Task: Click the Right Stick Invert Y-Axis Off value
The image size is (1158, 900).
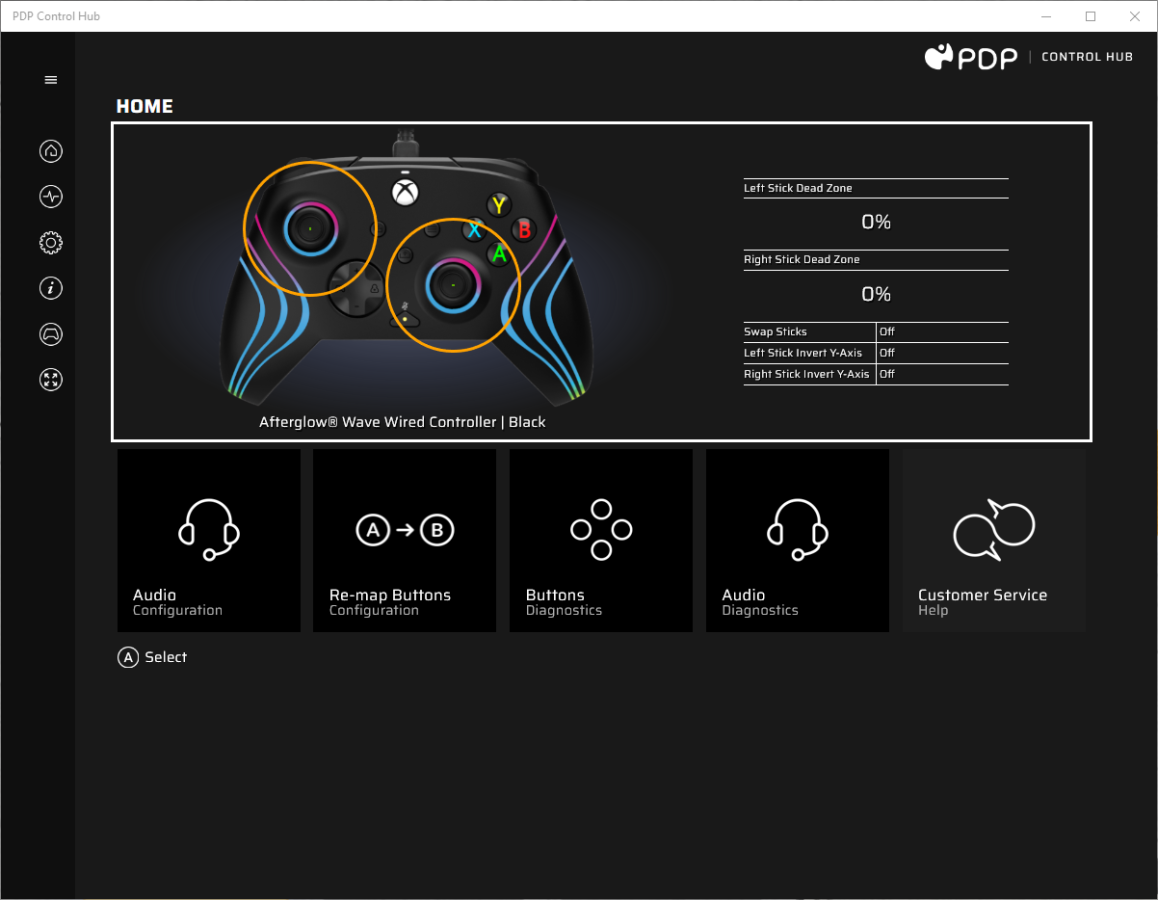Action: click(887, 374)
